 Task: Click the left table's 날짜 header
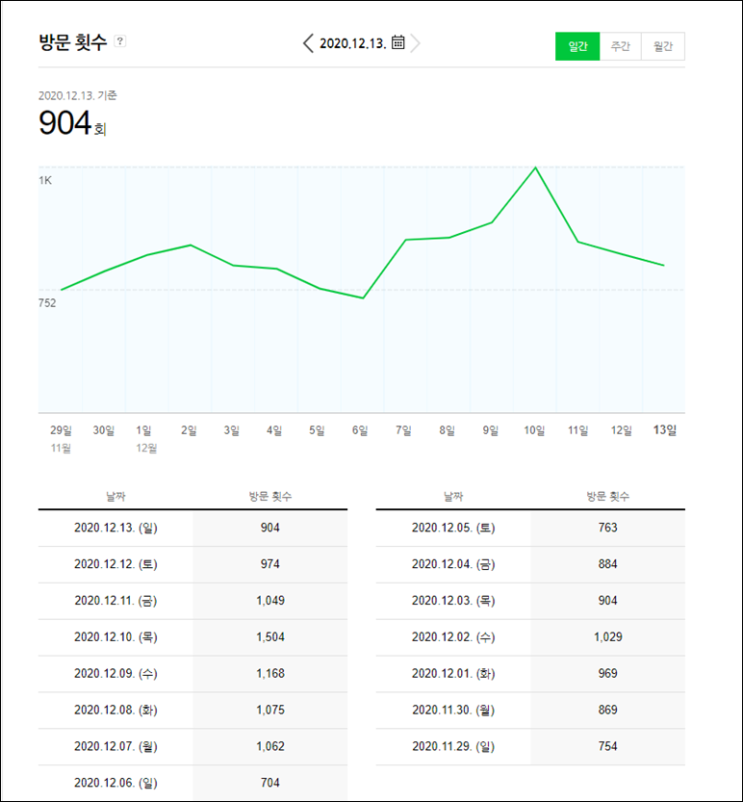coord(116,496)
